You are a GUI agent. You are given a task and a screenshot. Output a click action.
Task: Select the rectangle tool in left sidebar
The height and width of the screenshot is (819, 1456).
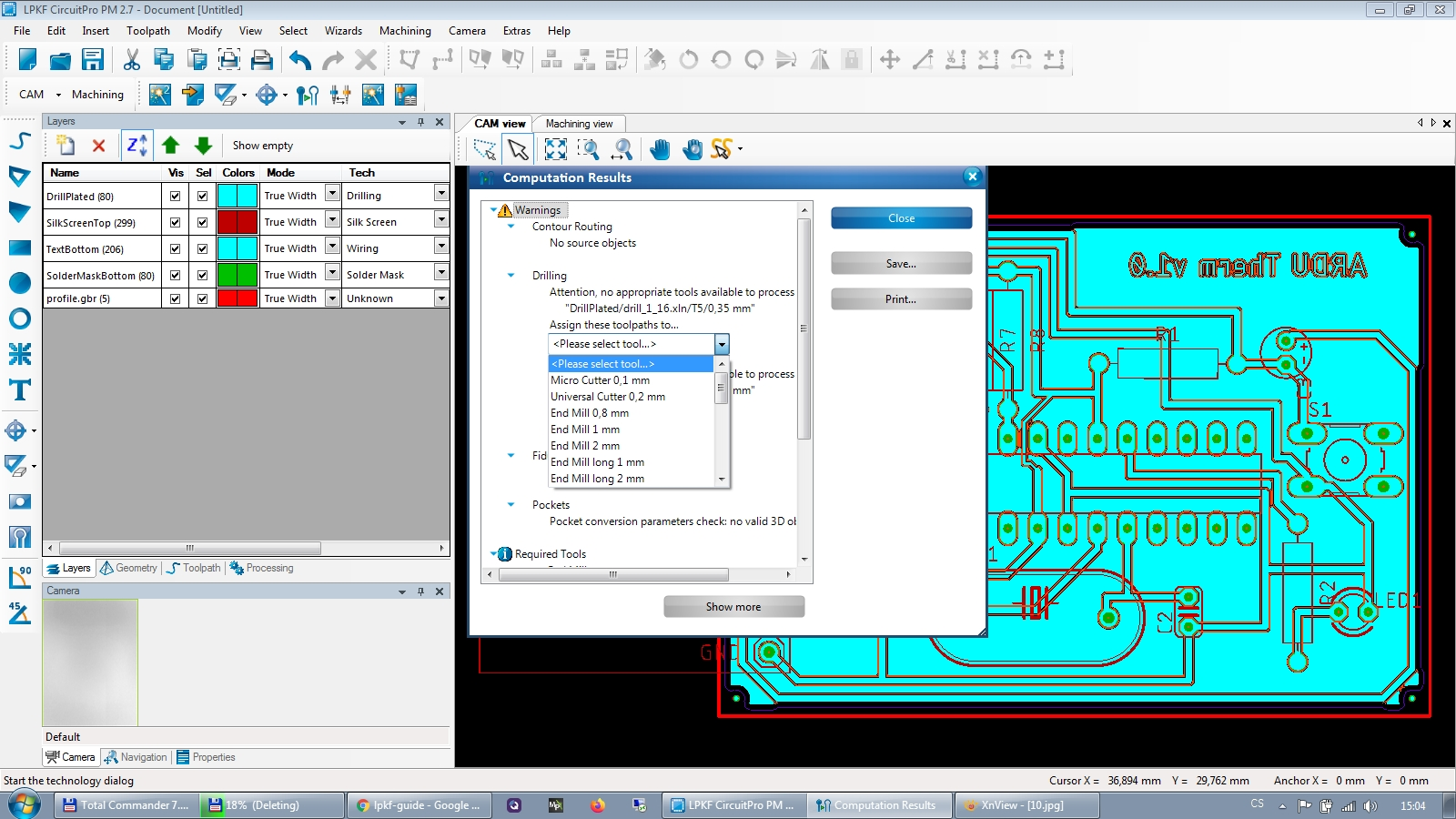click(20, 248)
